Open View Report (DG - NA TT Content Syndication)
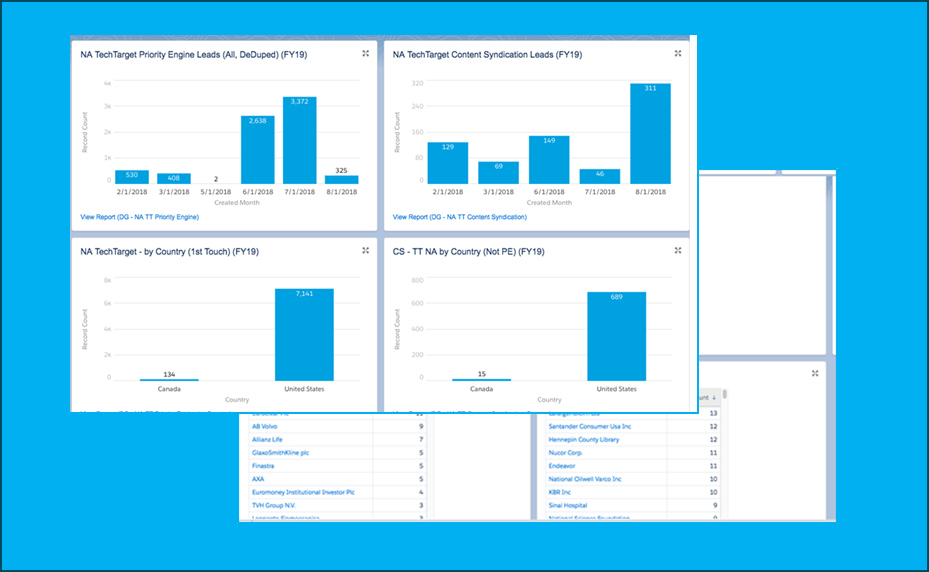 pos(460,217)
